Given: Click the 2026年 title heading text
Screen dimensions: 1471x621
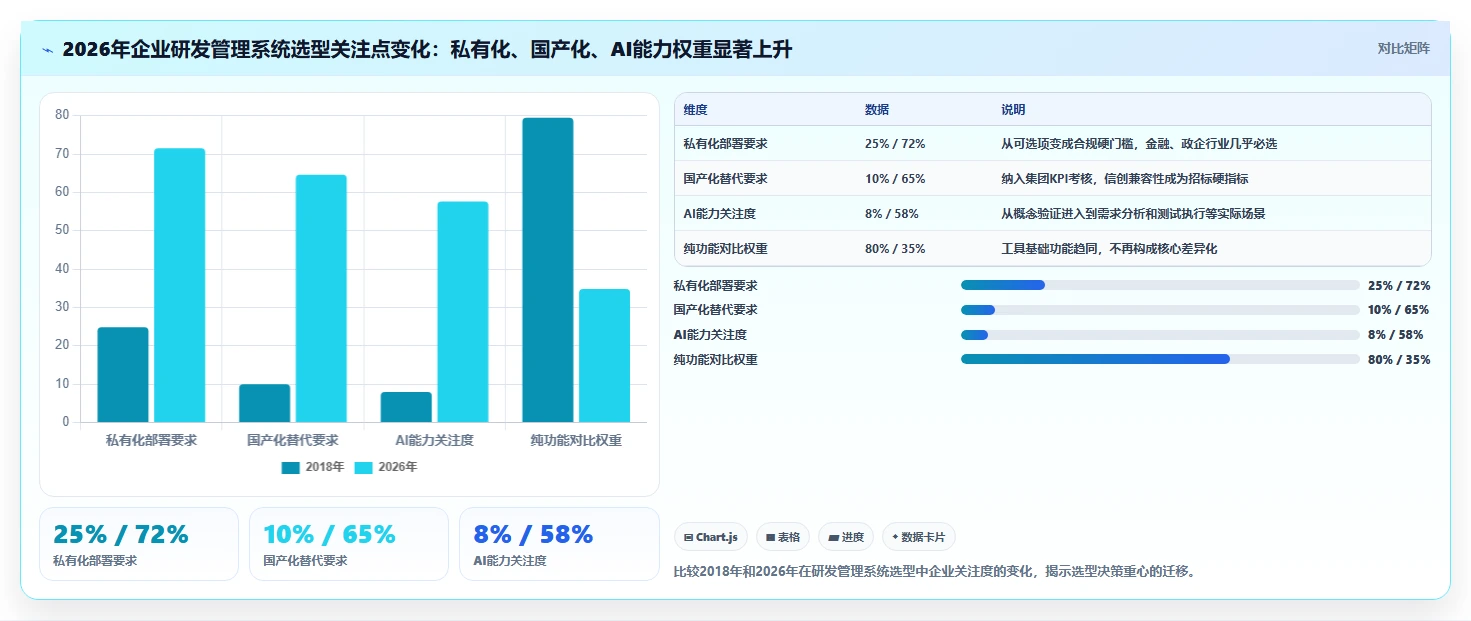Looking at the screenshot, I should [427, 49].
